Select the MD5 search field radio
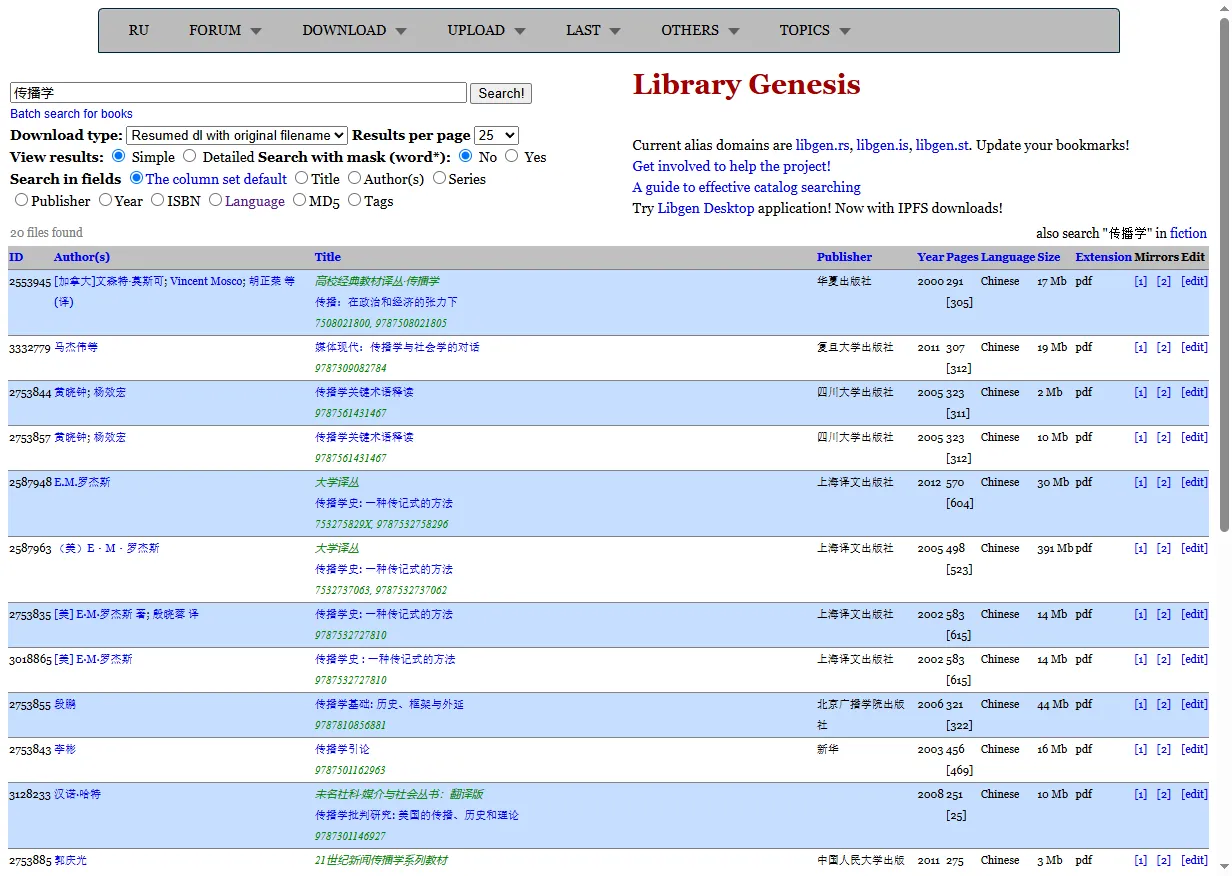 tap(299, 200)
